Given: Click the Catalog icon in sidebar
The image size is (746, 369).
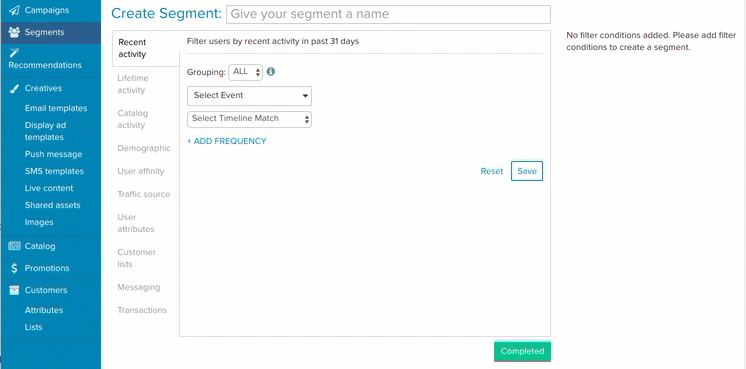Looking at the screenshot, I should pyautogui.click(x=14, y=246).
